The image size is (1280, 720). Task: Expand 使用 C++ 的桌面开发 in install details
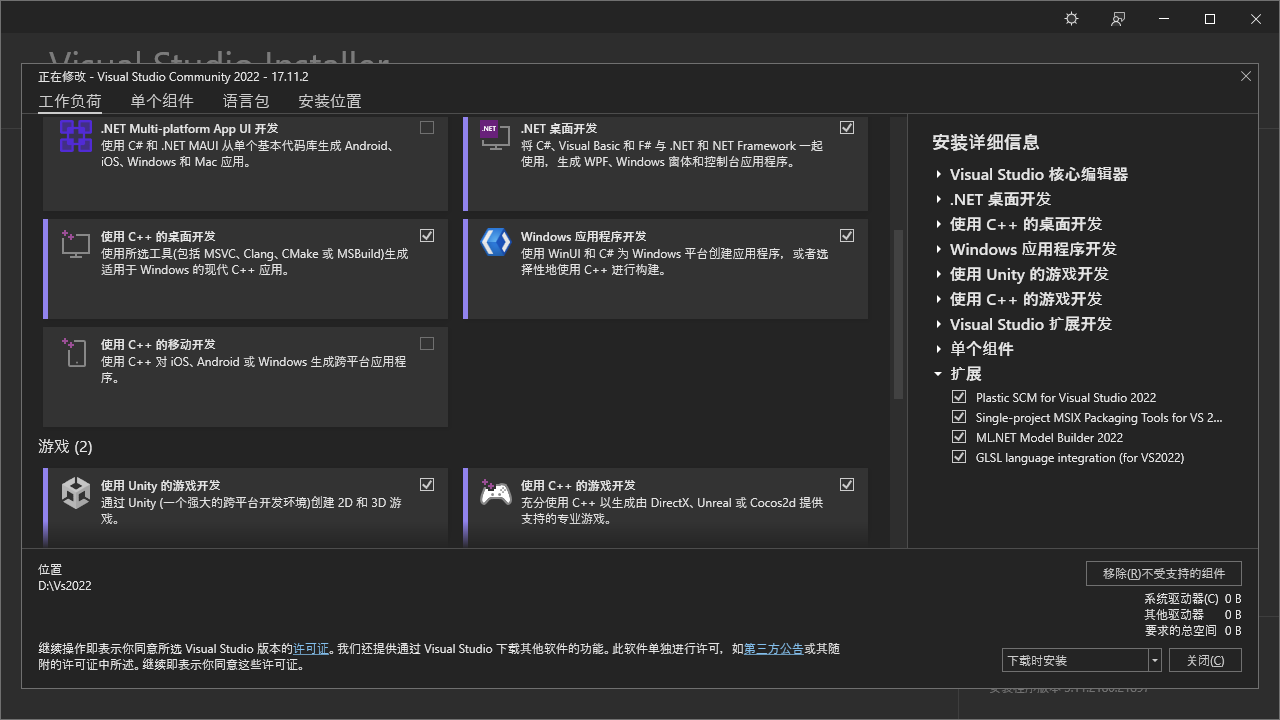939,224
